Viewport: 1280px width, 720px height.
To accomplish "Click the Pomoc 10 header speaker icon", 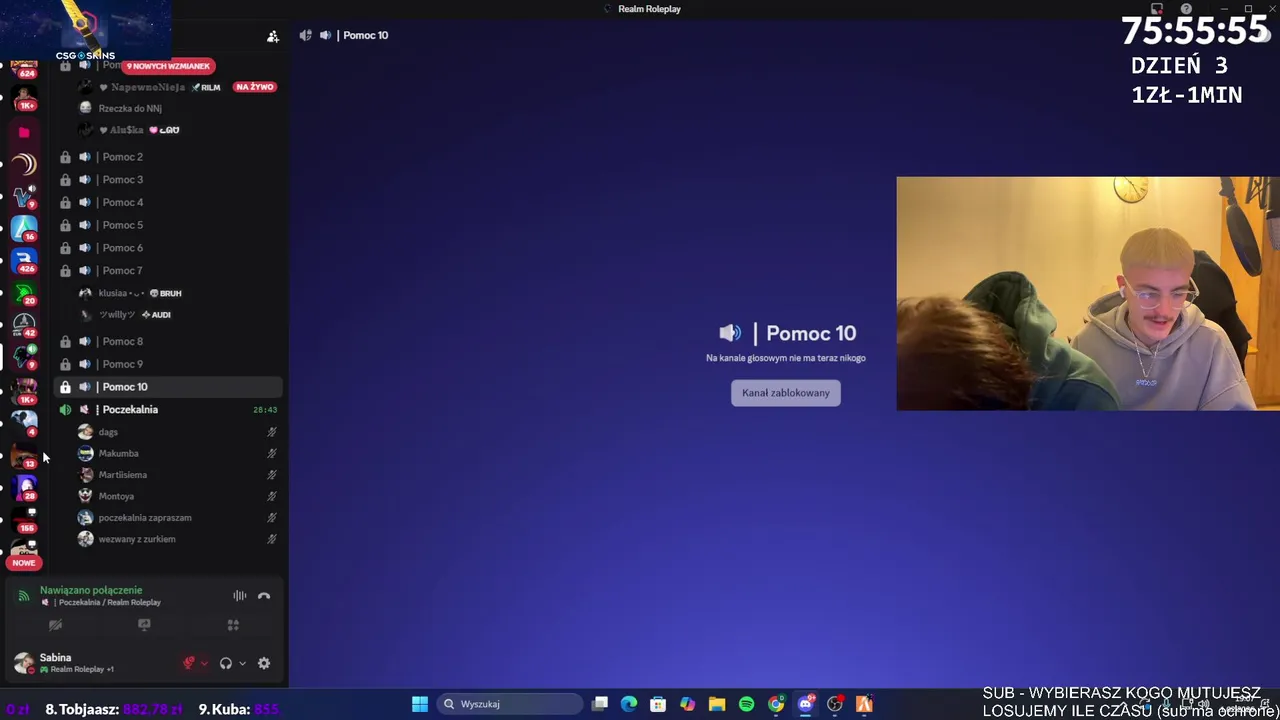I will [x=325, y=35].
